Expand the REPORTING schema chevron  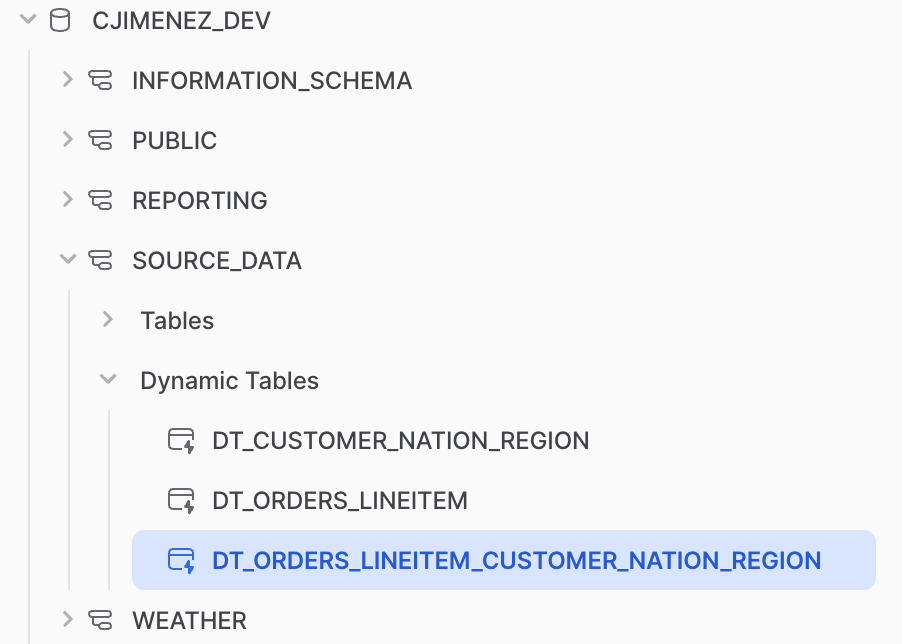tap(67, 200)
